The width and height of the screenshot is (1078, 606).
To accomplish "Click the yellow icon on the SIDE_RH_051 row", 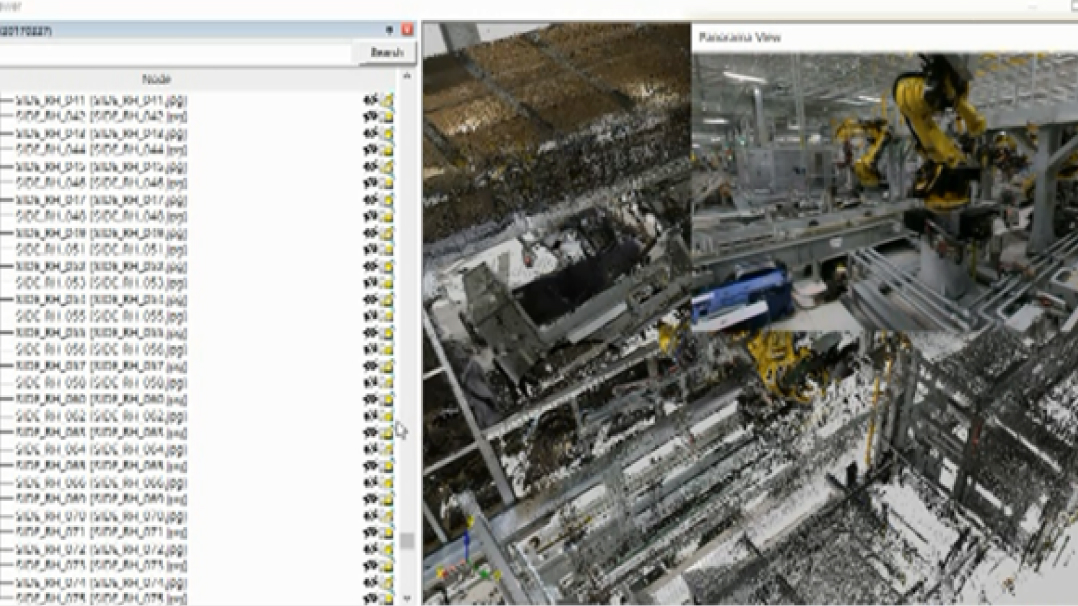I will (386, 249).
